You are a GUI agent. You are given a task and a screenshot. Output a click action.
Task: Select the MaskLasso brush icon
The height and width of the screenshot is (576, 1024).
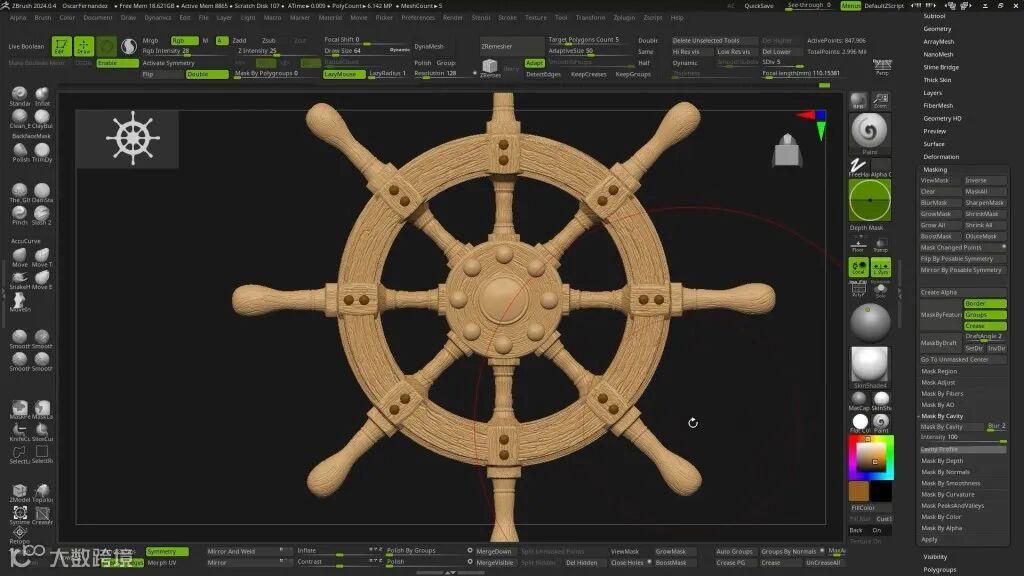click(x=42, y=408)
